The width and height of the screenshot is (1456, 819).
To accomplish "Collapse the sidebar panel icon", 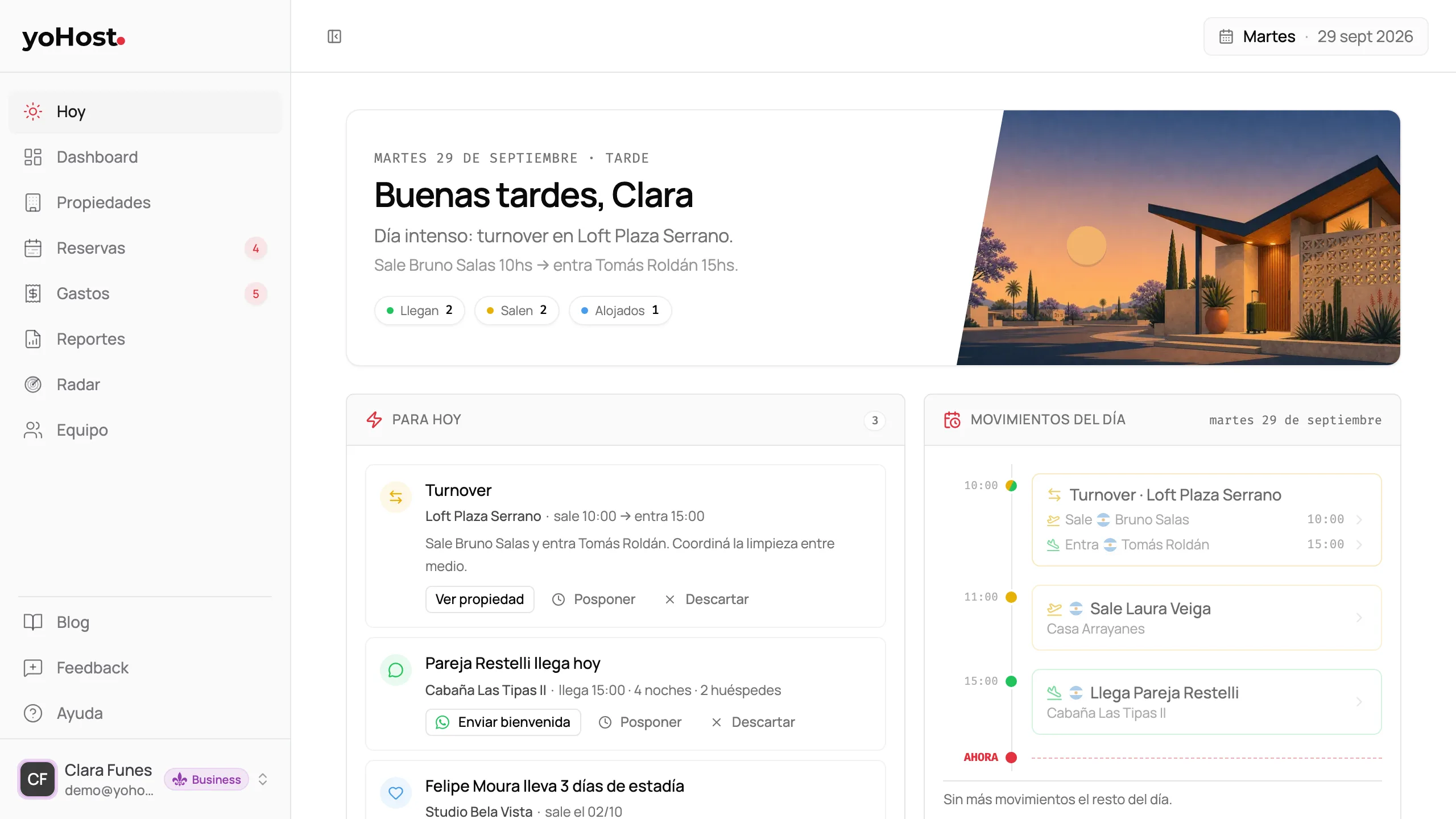I will pyautogui.click(x=334, y=36).
